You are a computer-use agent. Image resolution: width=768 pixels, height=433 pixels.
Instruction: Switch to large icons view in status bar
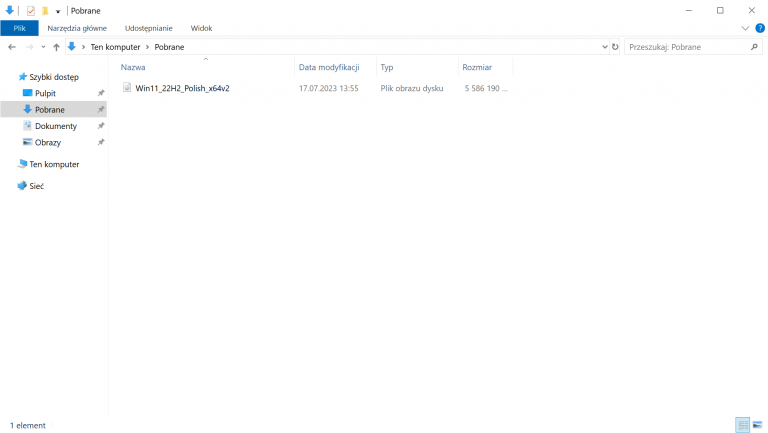tap(757, 425)
